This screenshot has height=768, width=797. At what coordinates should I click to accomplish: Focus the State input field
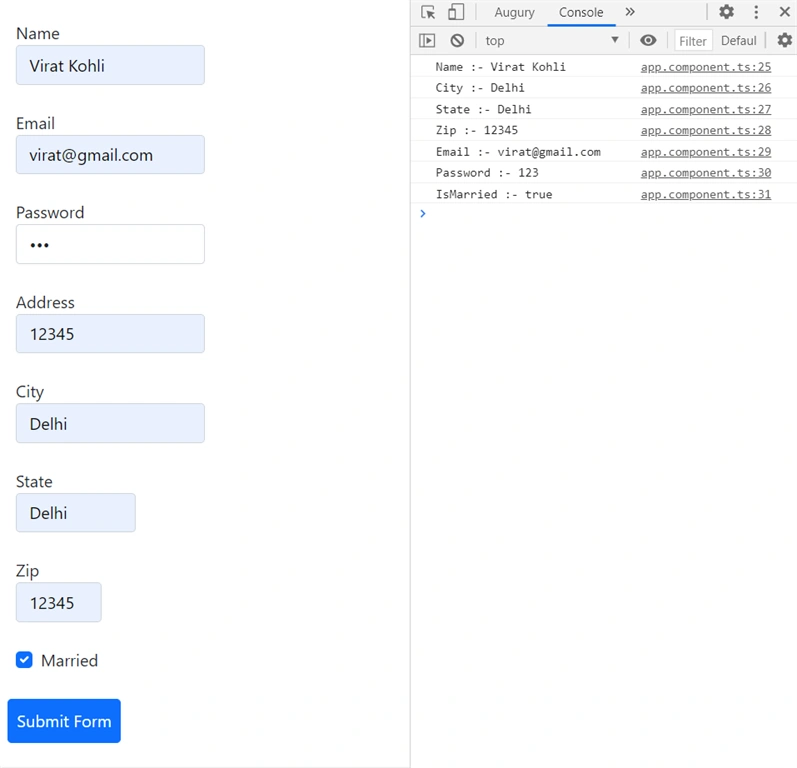coord(76,512)
